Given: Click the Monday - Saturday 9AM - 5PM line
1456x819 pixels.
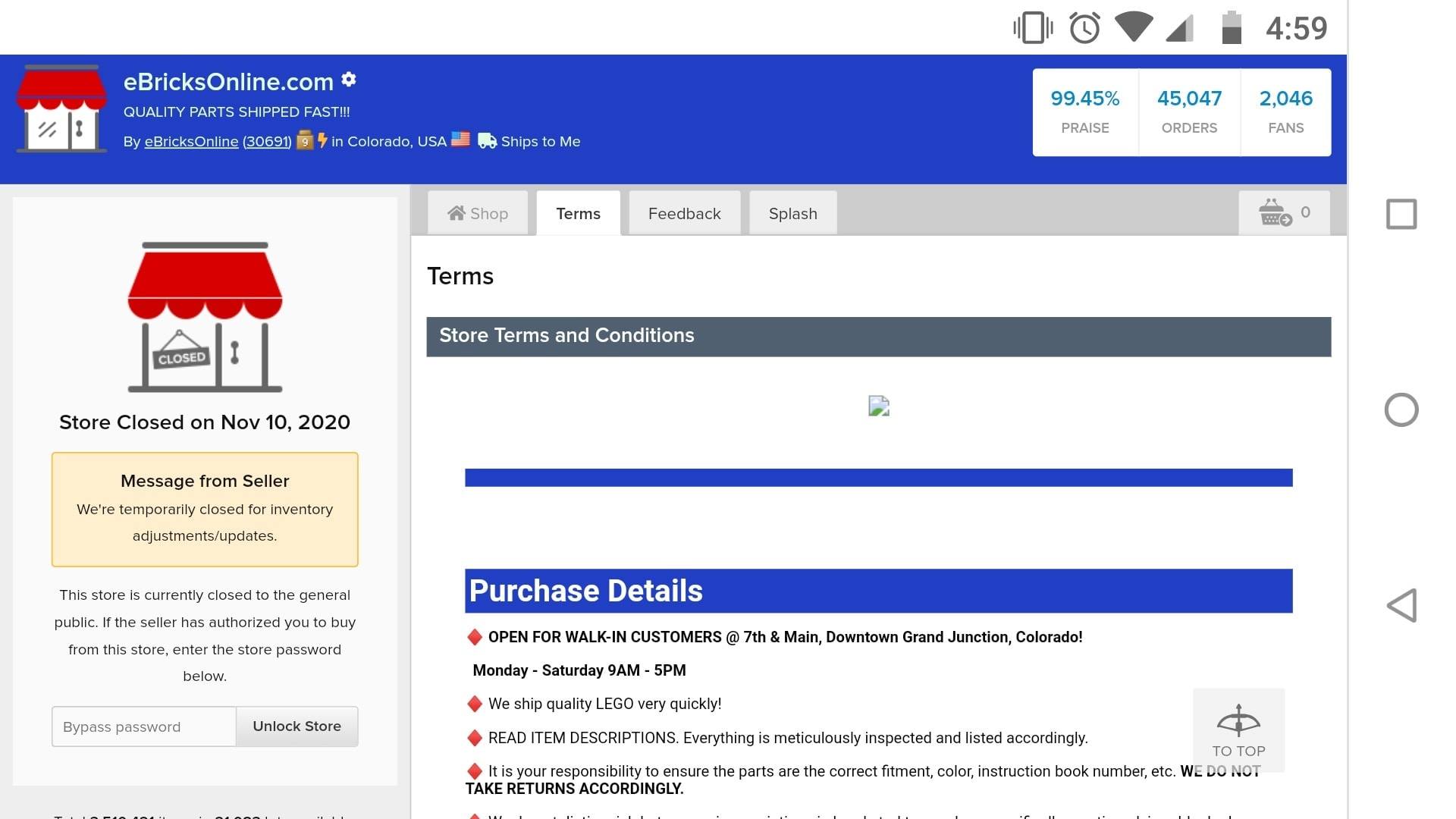Looking at the screenshot, I should 579,670.
